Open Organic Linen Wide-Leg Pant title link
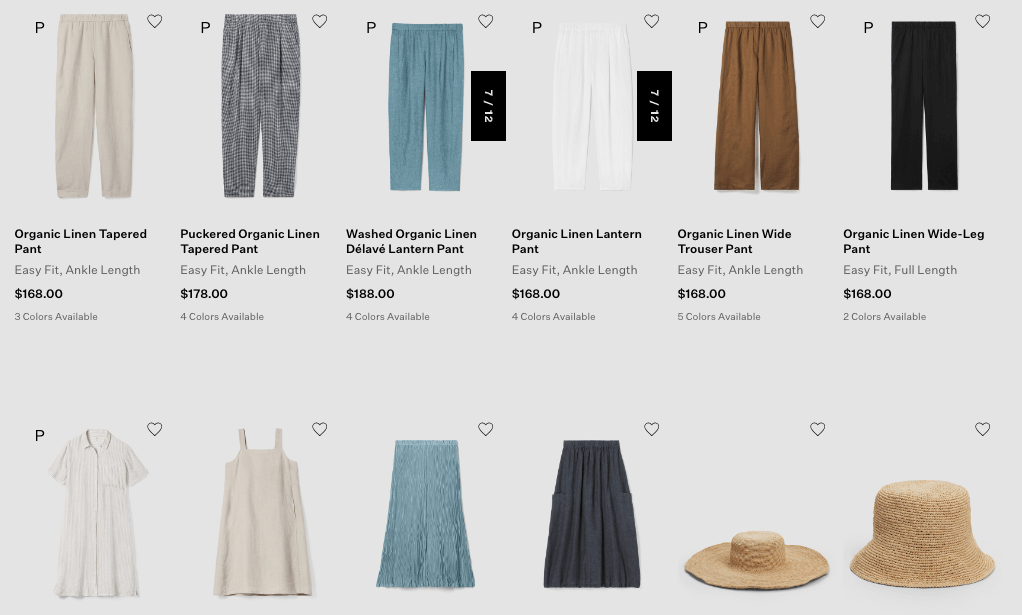Viewport: 1022px width, 615px height. point(913,241)
